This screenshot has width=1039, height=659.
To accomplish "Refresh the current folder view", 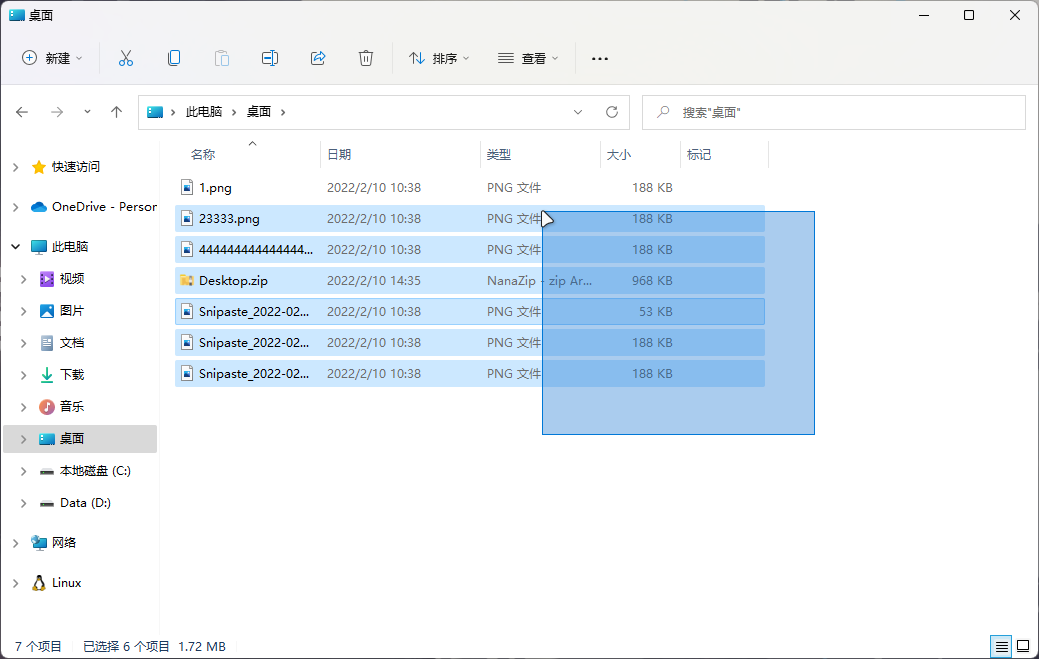I will tap(612, 112).
